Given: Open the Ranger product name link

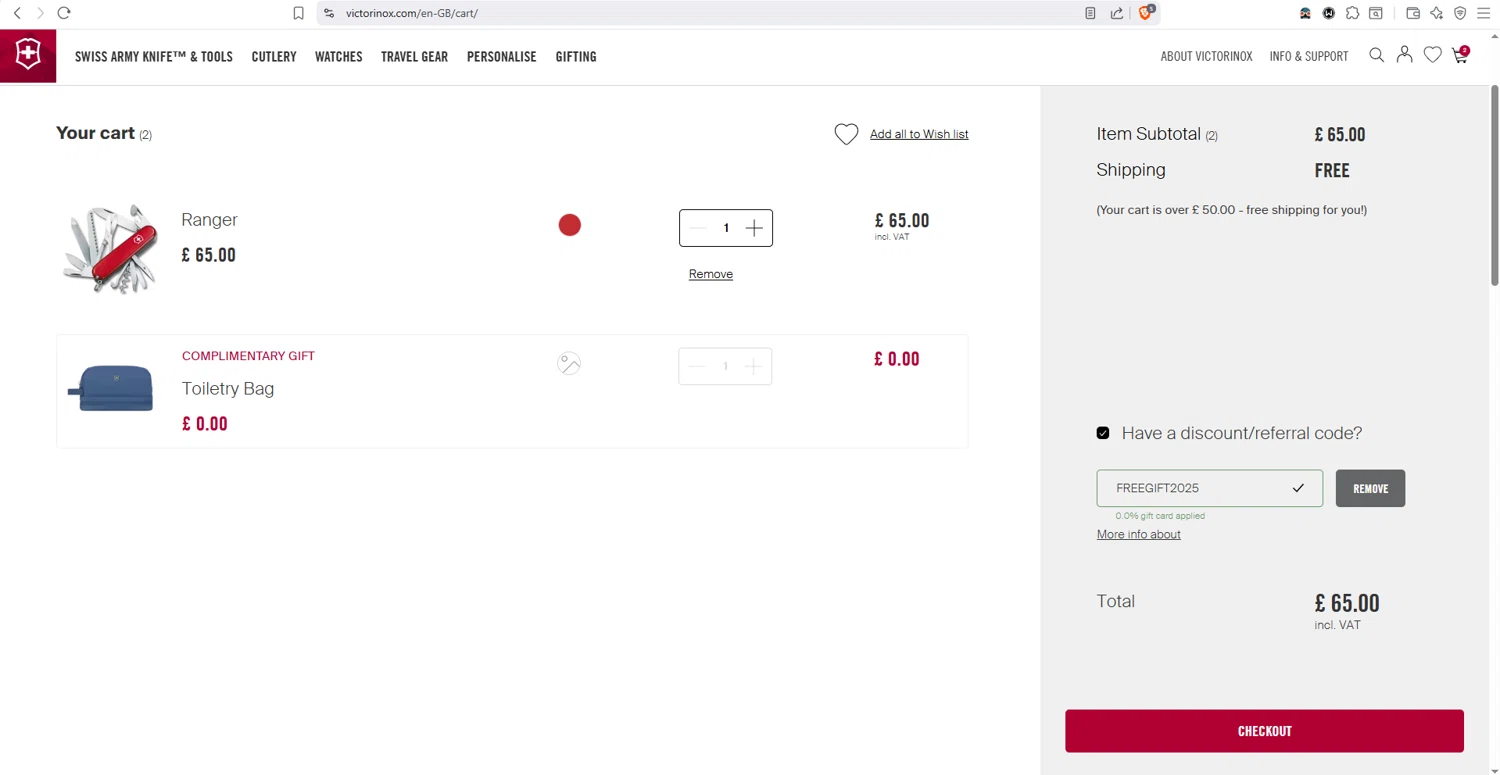Looking at the screenshot, I should [x=209, y=220].
